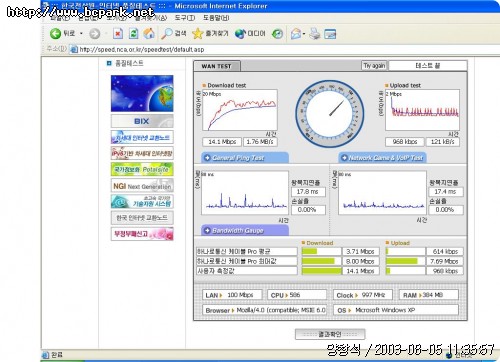Screen dimensions: 500x362
Task: Click the Clock 997 MHz field
Action: click(x=363, y=295)
